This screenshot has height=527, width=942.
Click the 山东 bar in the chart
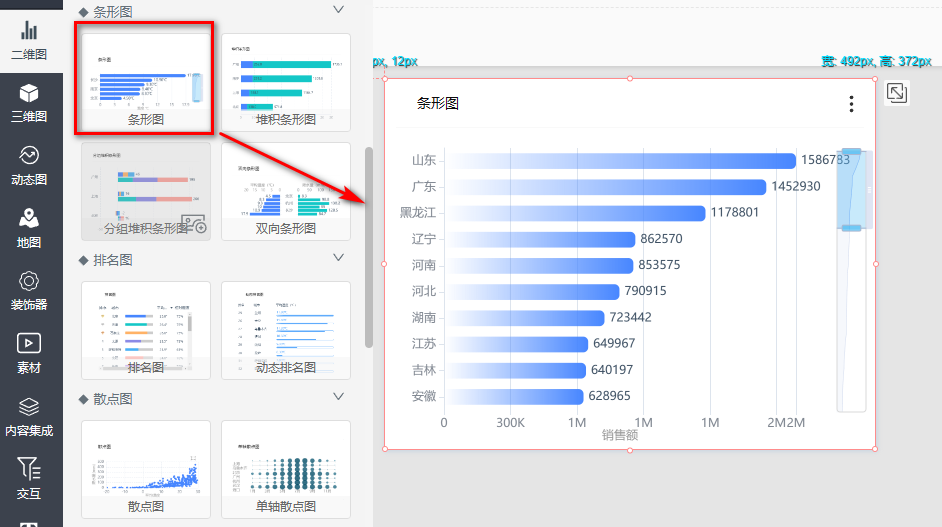[x=620, y=160]
